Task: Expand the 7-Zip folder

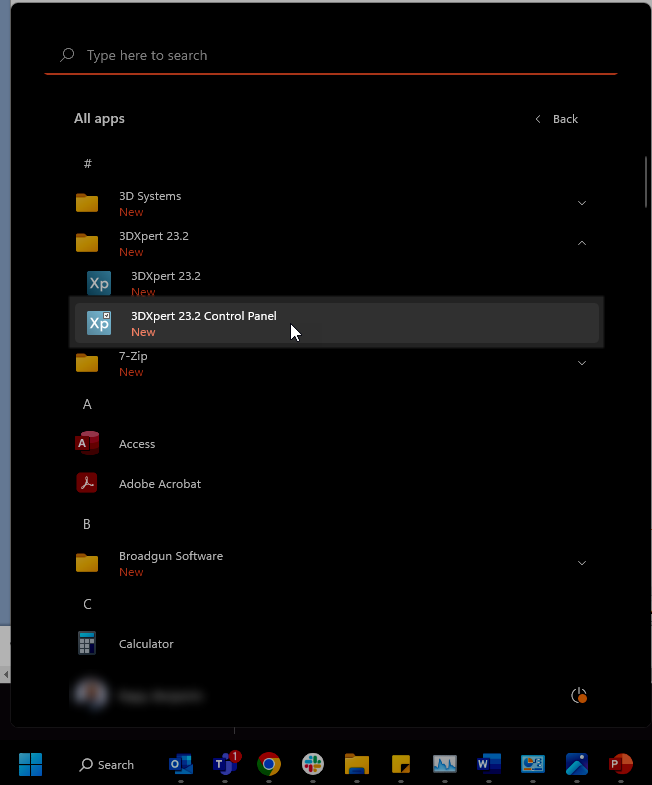Action: click(x=581, y=363)
